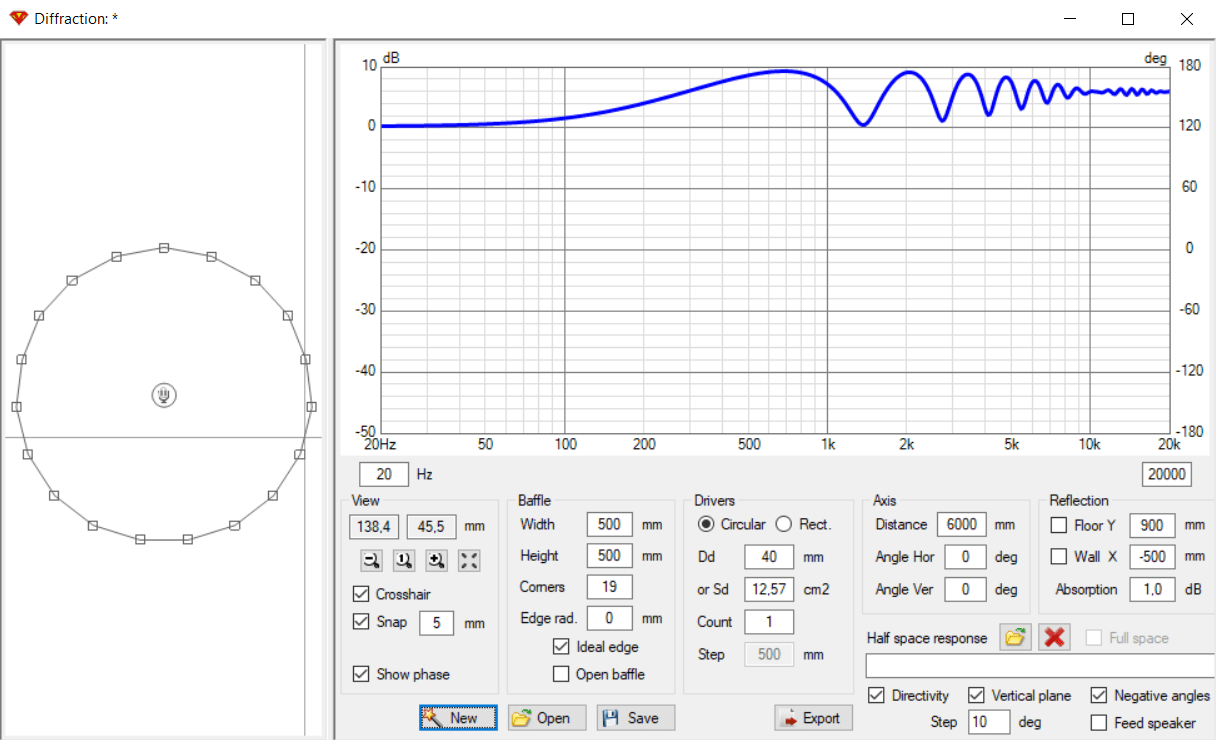This screenshot has height=740, width=1216.
Task: Click the baffle Width field
Action: click(x=609, y=524)
